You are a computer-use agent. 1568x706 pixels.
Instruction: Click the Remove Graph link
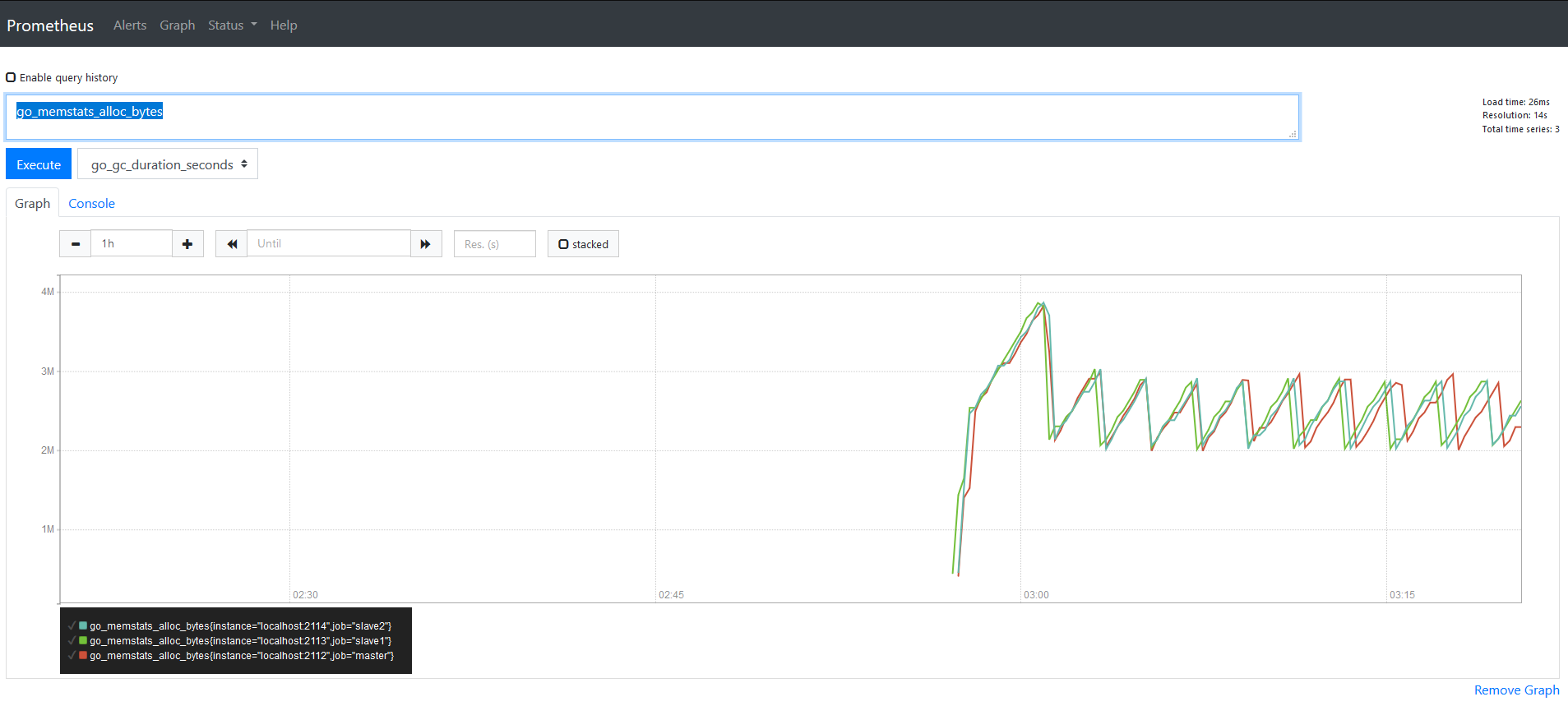click(1516, 690)
